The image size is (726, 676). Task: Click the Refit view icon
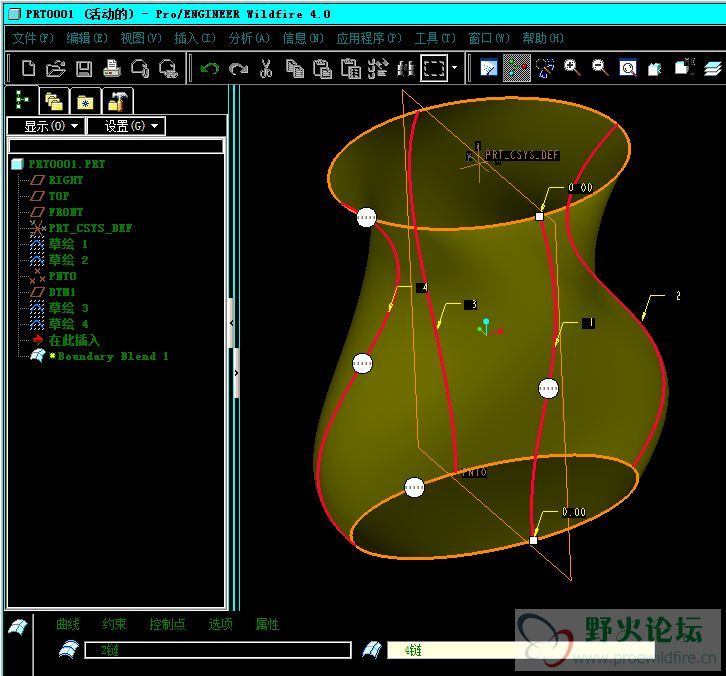coord(628,68)
